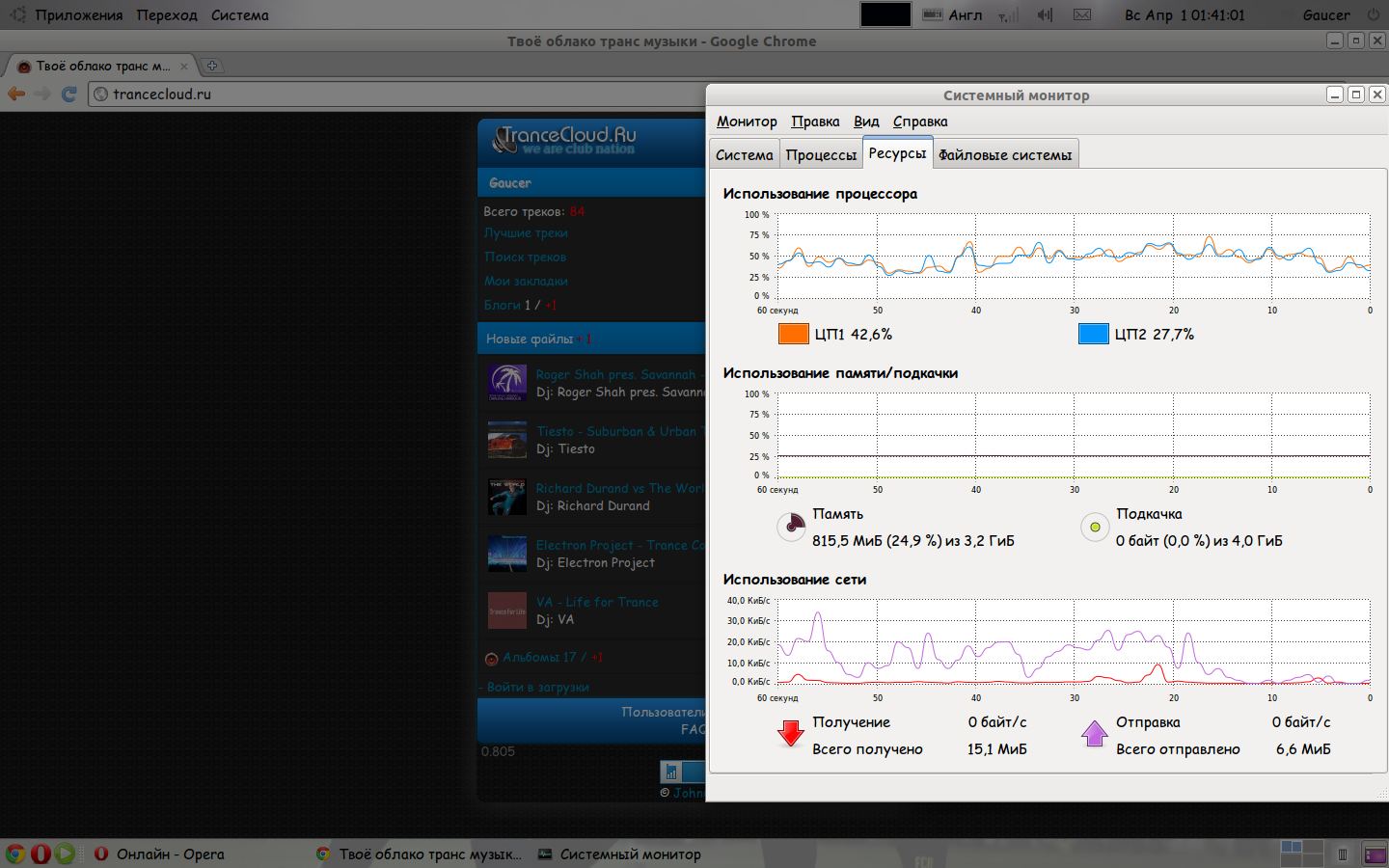Image resolution: width=1389 pixels, height=868 pixels.
Task: Open the Поиск треков link
Action: [525, 257]
